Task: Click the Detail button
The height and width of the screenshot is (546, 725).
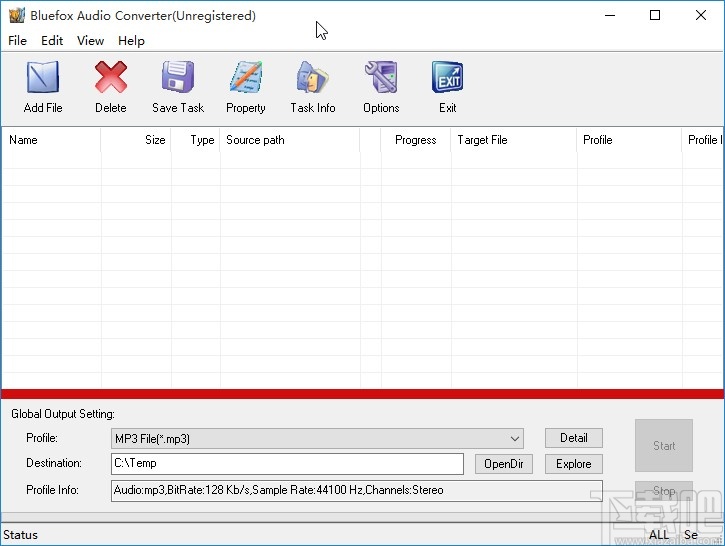Action: tap(574, 438)
